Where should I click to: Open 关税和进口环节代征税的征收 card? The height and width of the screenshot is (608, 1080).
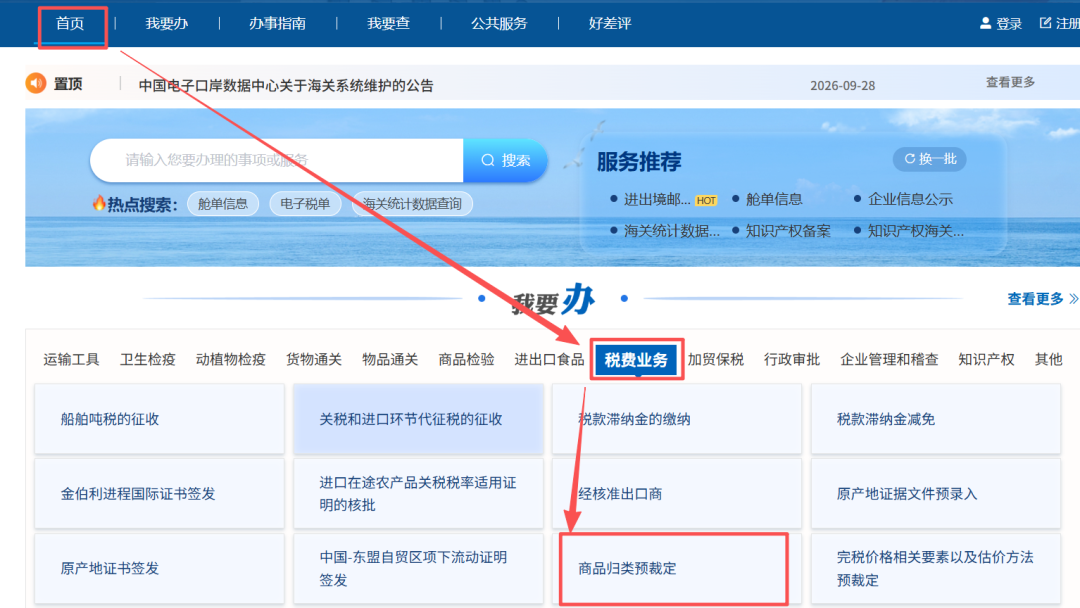418,419
